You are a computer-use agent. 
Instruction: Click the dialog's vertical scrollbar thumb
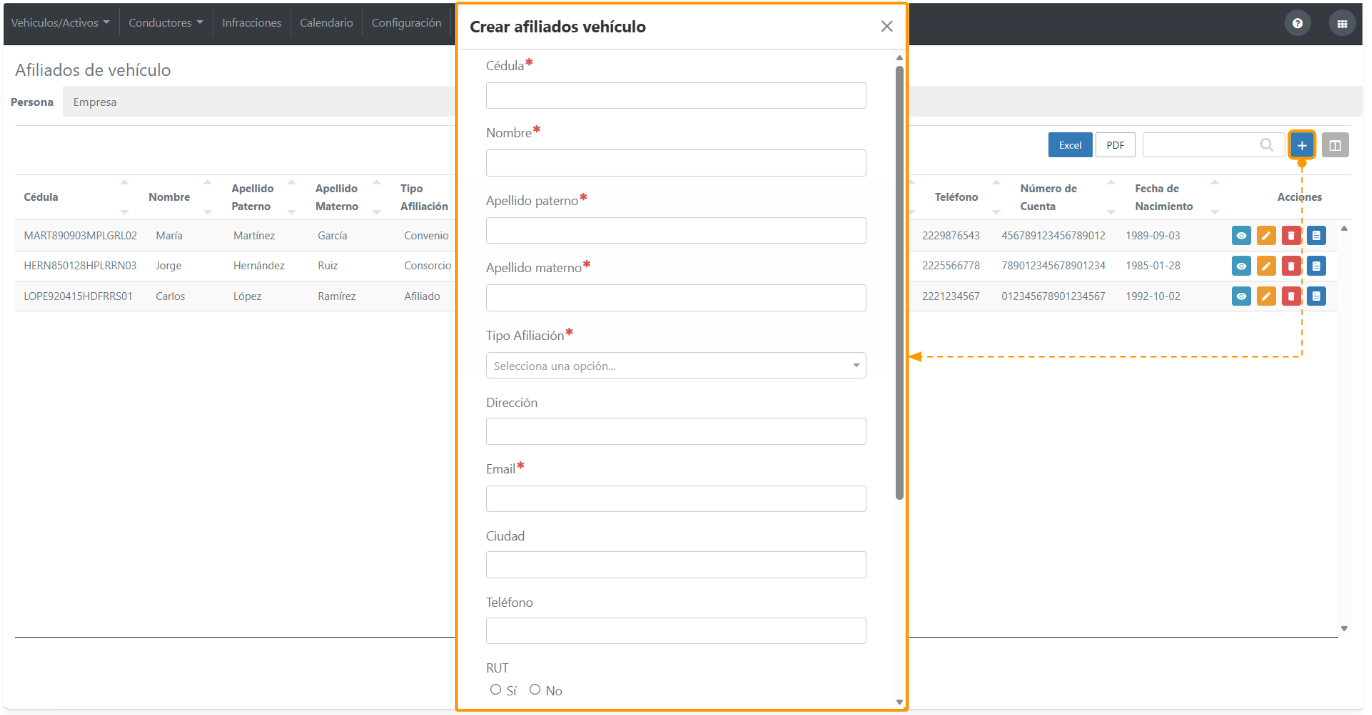pos(900,282)
